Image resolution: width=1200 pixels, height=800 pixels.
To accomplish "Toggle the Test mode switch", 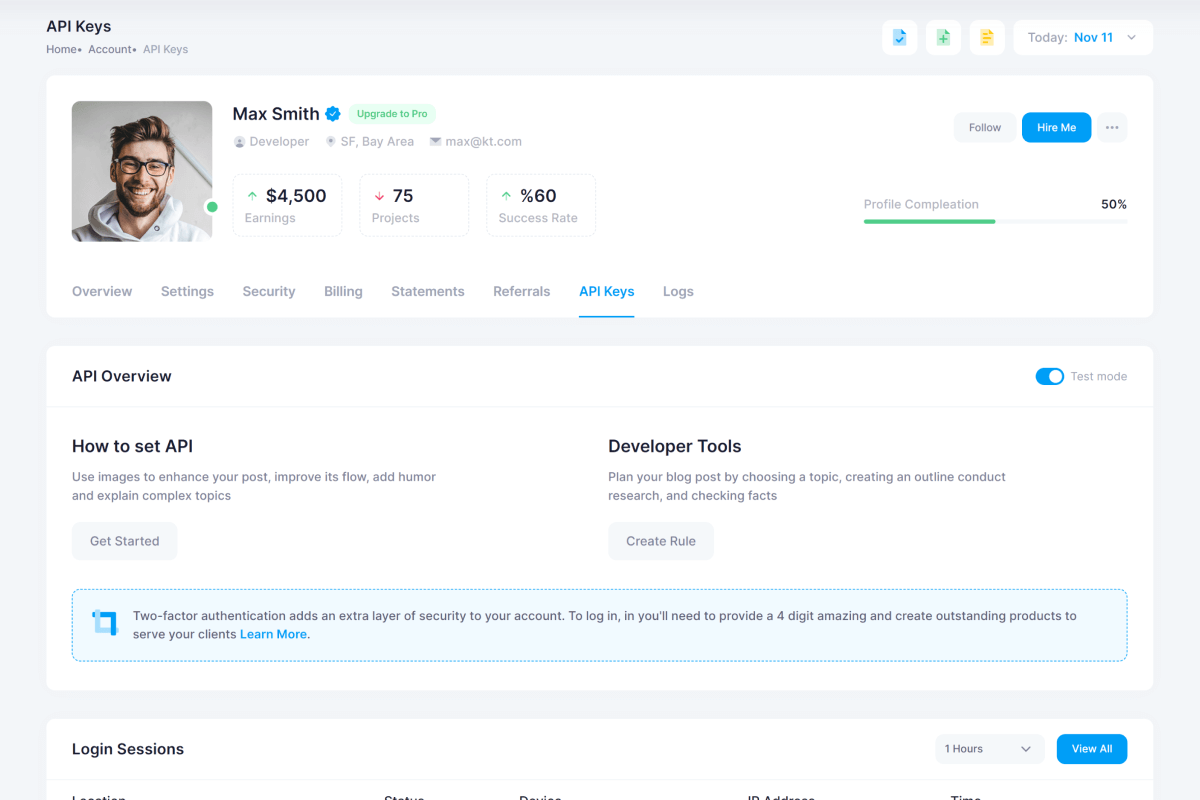I will pos(1049,376).
